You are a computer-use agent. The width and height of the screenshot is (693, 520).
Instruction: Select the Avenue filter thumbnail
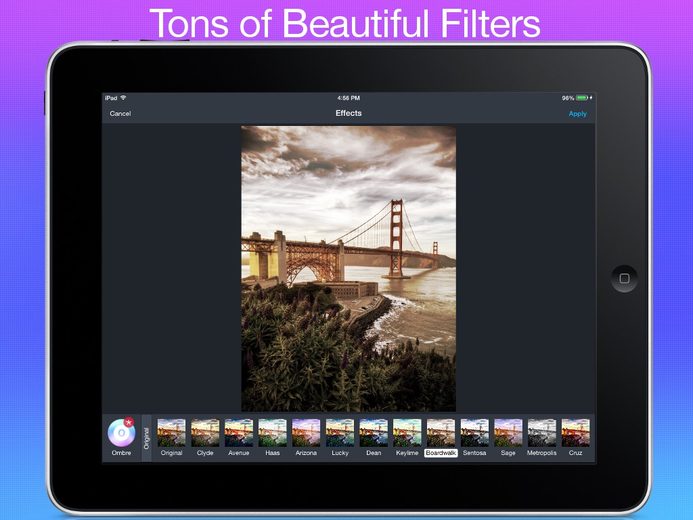click(x=239, y=433)
